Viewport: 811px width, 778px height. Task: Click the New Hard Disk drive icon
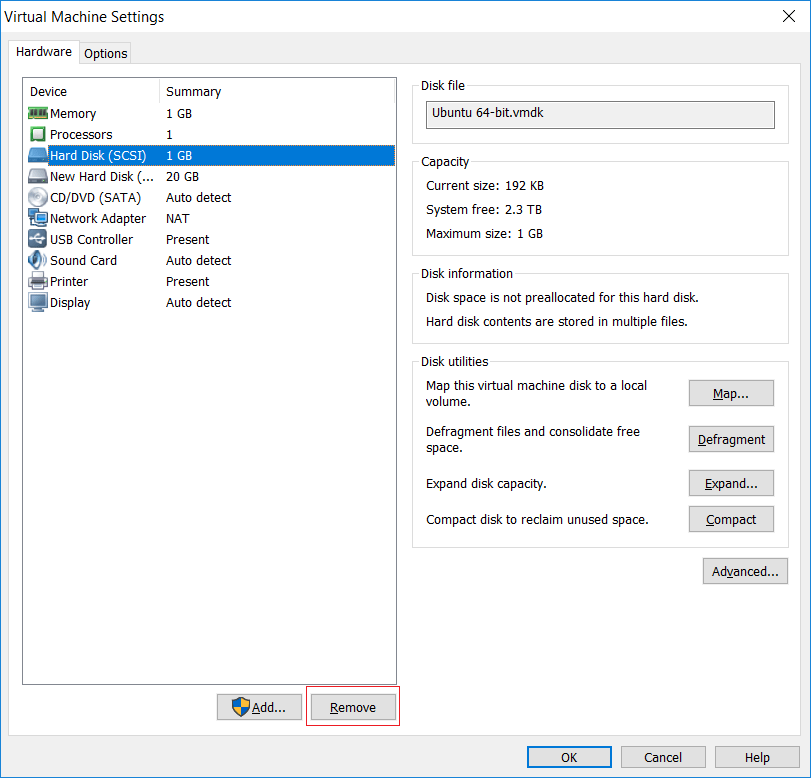[x=38, y=176]
